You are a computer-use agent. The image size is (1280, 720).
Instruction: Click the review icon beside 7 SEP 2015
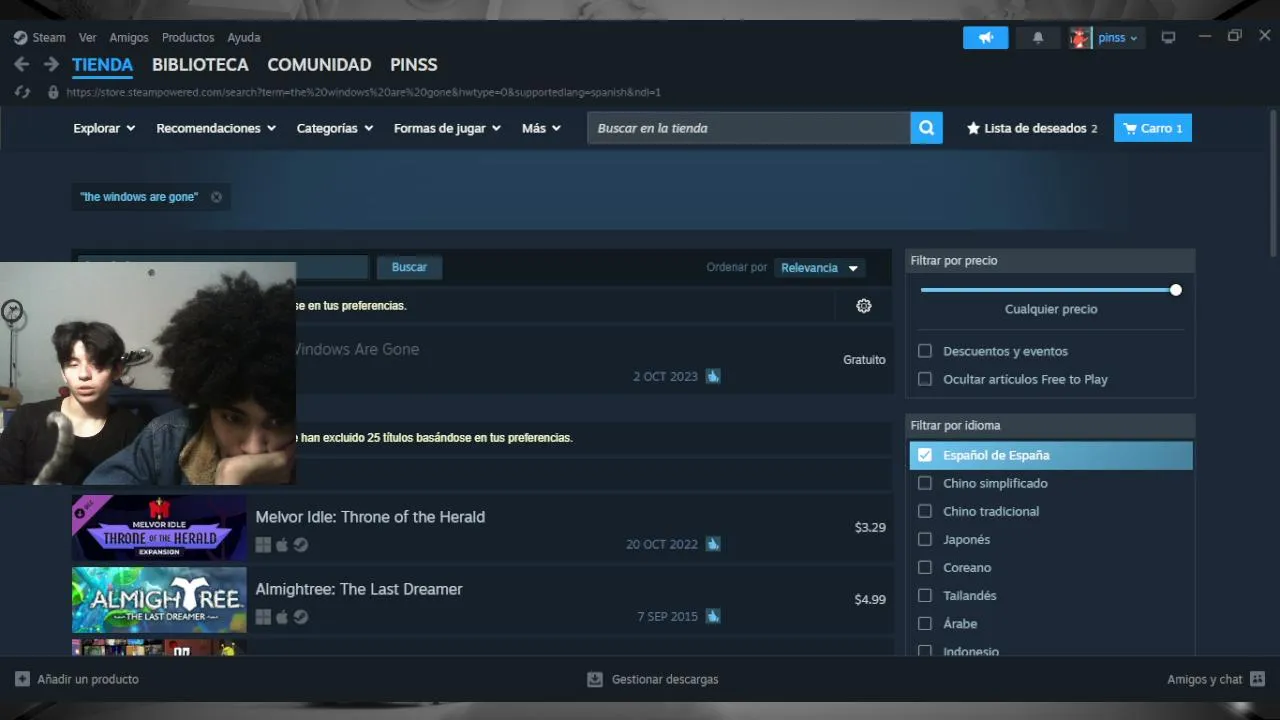click(713, 616)
